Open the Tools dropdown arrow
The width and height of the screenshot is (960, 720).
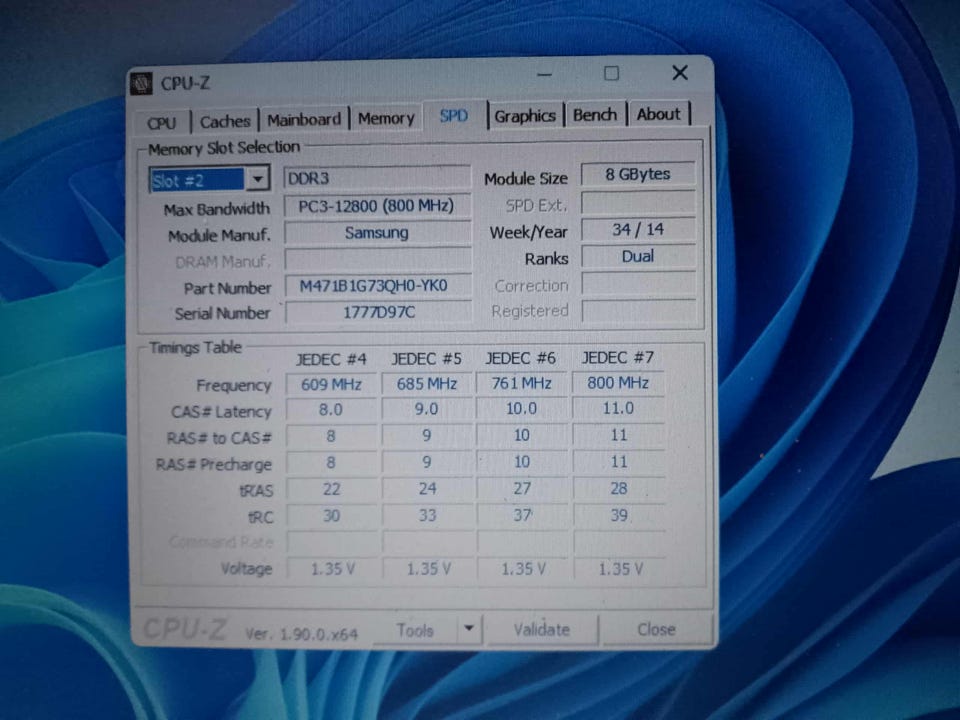469,629
